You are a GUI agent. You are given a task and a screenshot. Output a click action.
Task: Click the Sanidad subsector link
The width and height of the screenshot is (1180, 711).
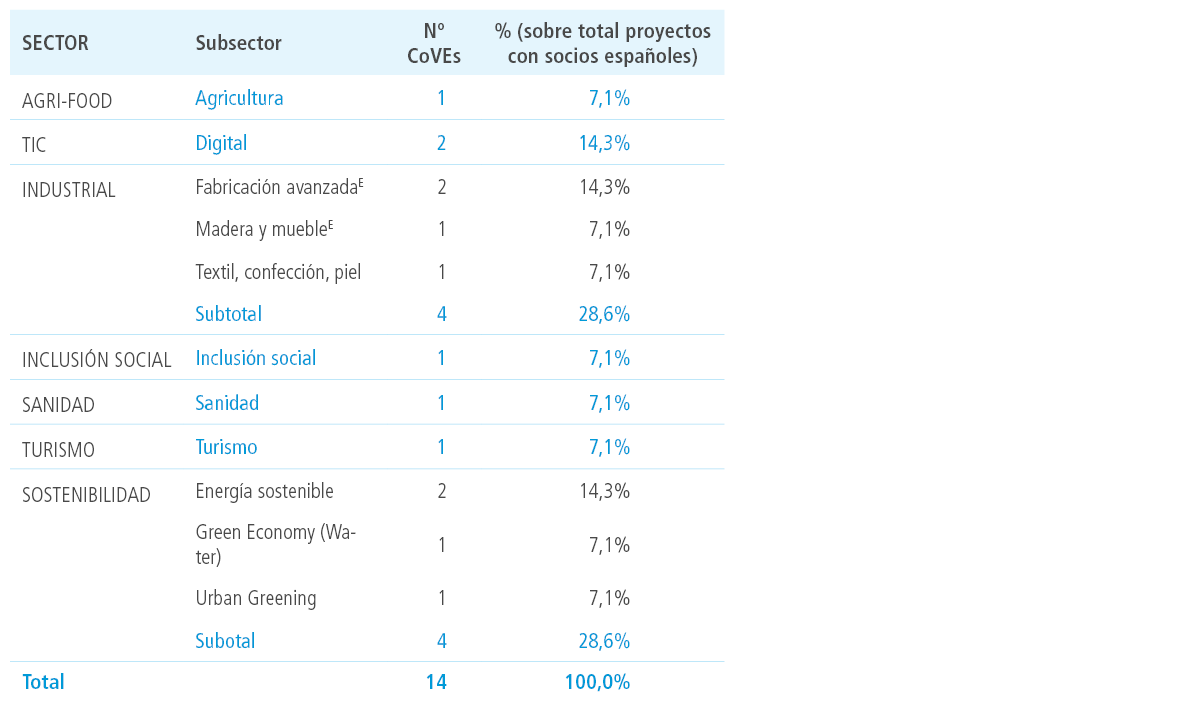(x=227, y=403)
